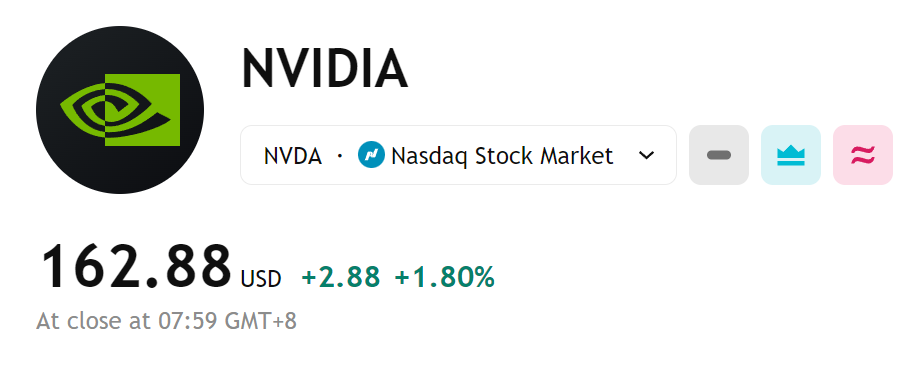The image size is (906, 372).
Task: Click the Nasdaq round blue exchange icon
Action: tap(372, 155)
